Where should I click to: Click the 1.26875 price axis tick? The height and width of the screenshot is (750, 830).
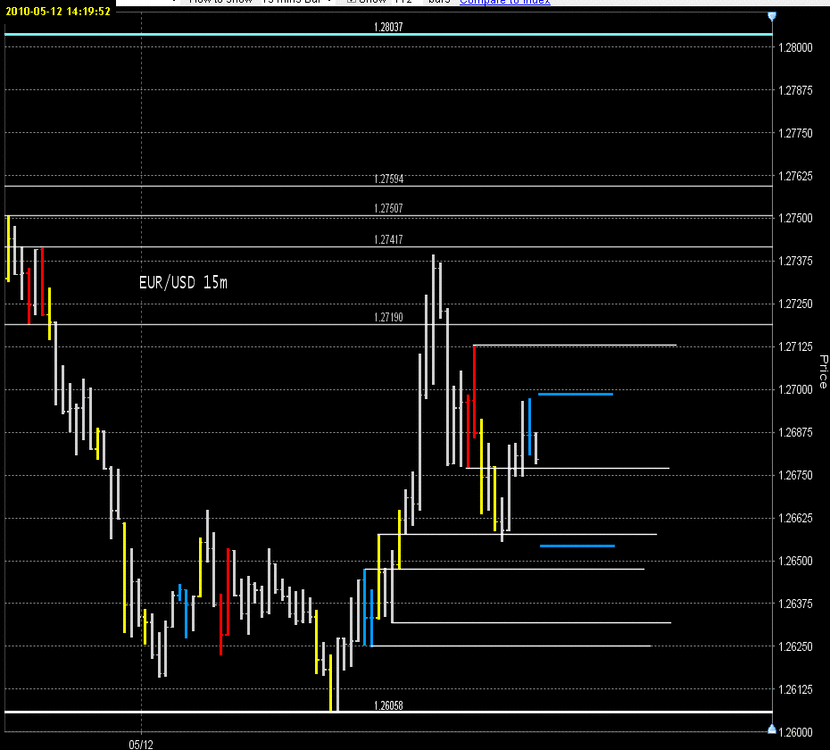click(795, 432)
